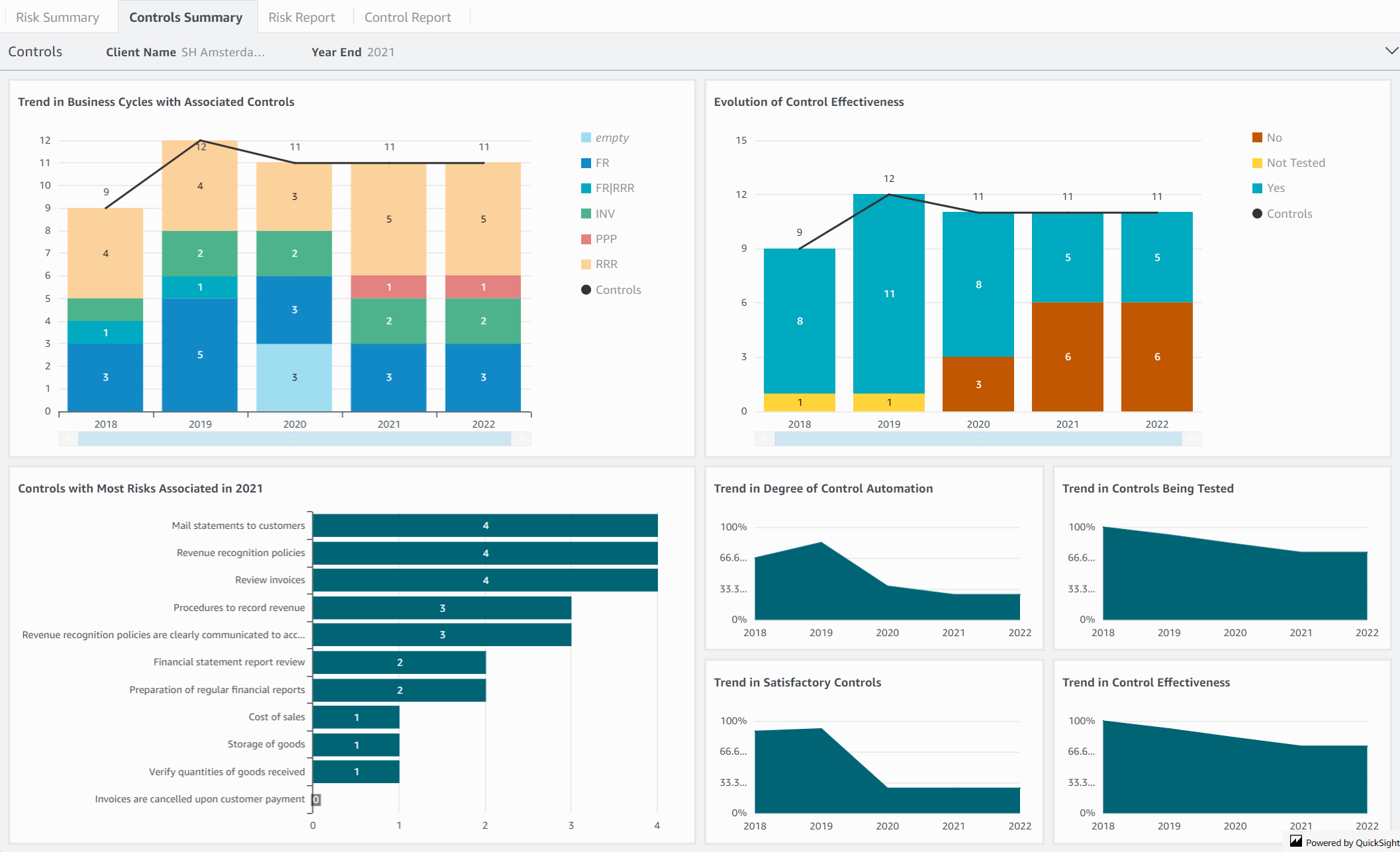Screen dimensions: 1400x852
Task: Click the Business Cycles chart horizontal scrollbar
Action: 295,438
